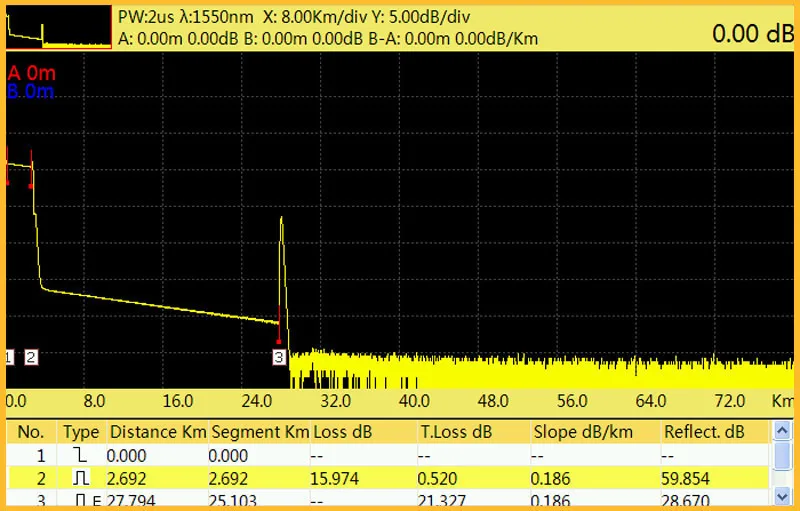Click the event table scroll up arrow

782,431
